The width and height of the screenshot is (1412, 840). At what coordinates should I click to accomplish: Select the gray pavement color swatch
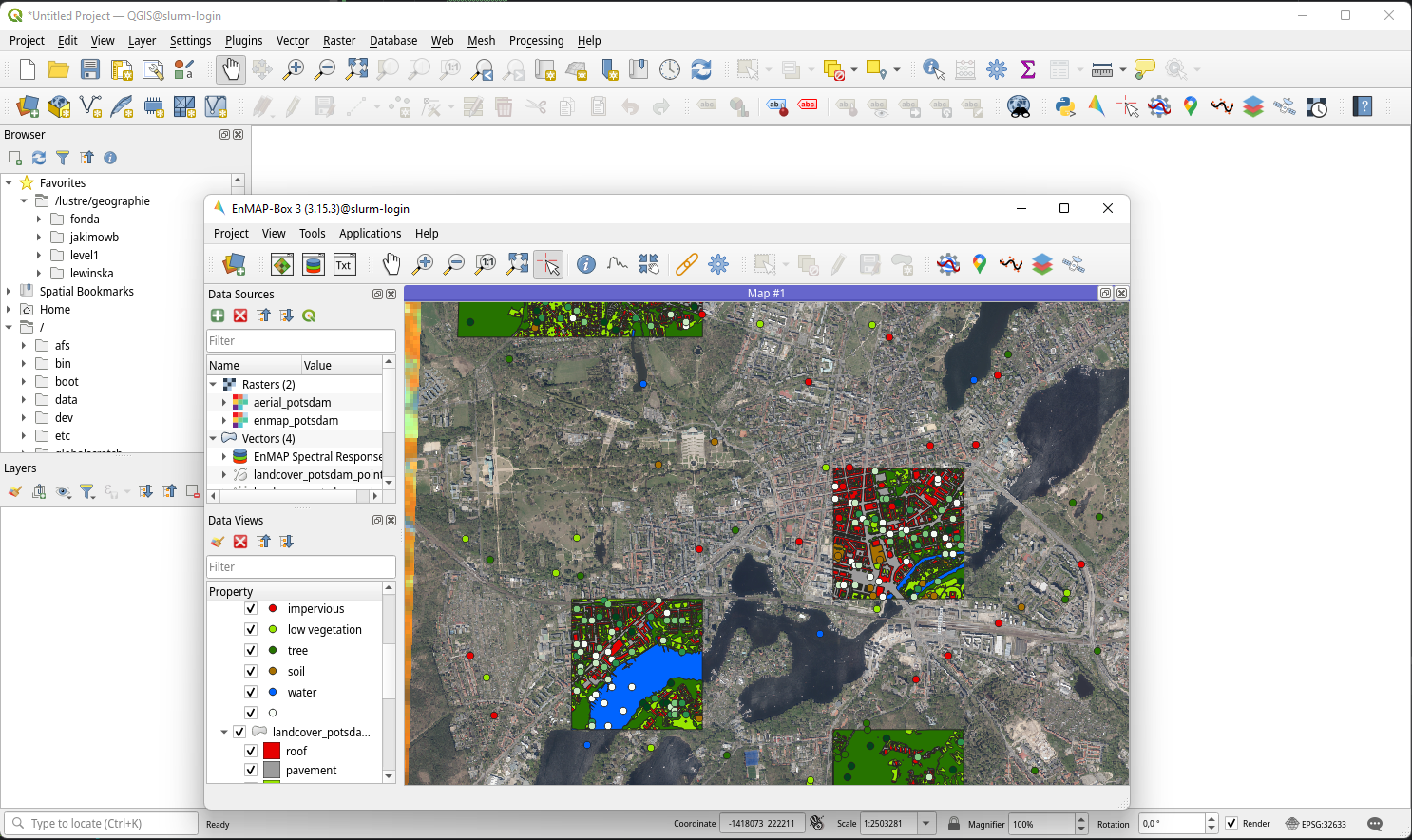[x=272, y=770]
